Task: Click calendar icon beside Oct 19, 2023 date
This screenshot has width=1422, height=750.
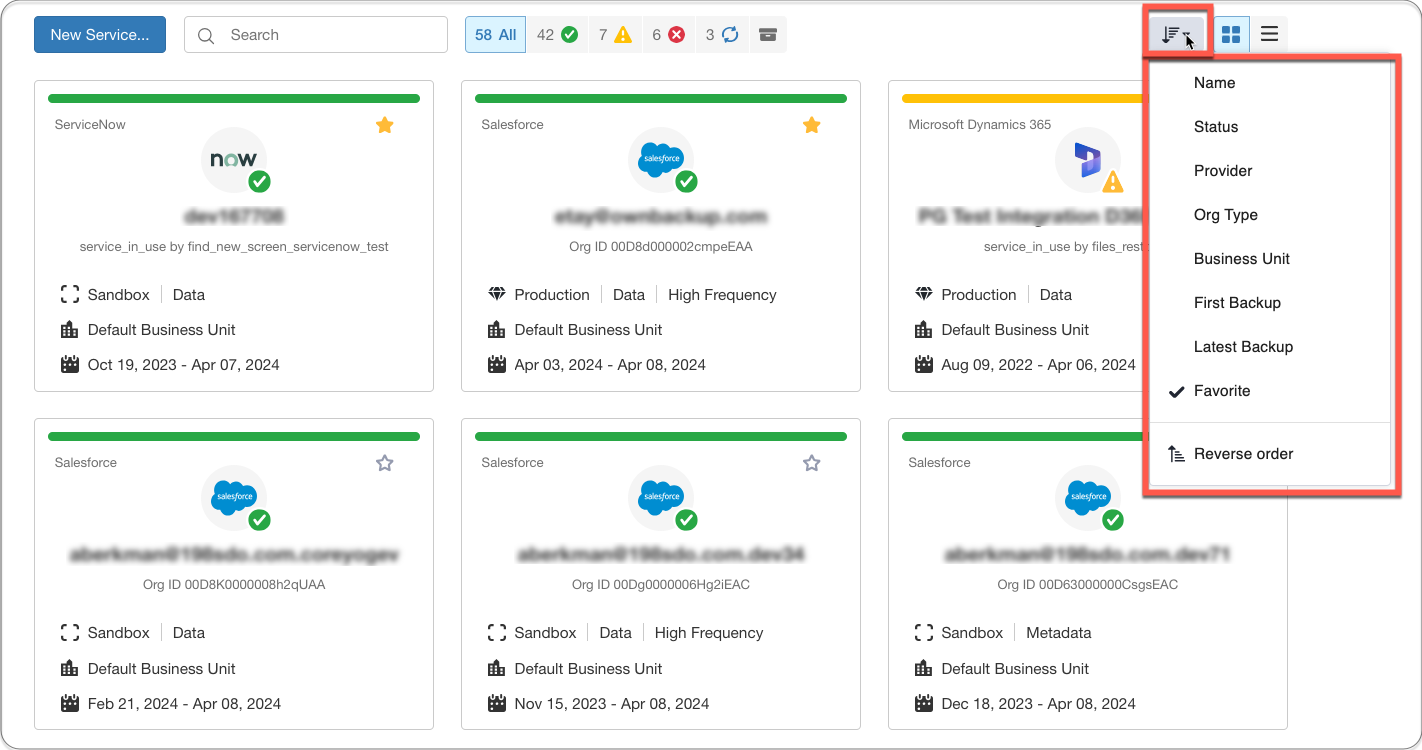Action: point(70,365)
